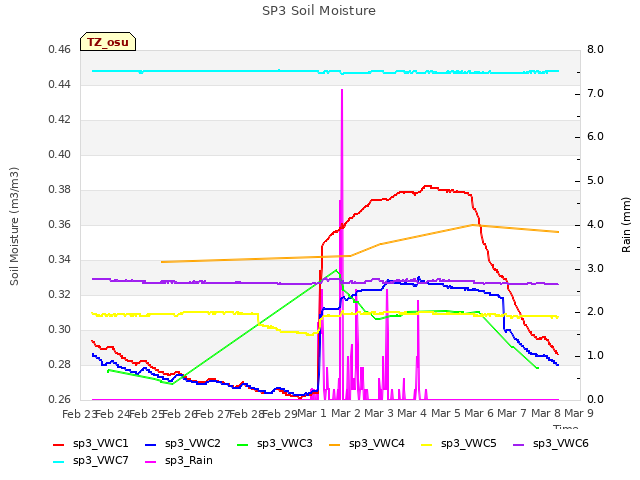The image size is (640, 480).
Task: Click the orange sp3_VWC4 legend swatch
Action: [x=335, y=444]
